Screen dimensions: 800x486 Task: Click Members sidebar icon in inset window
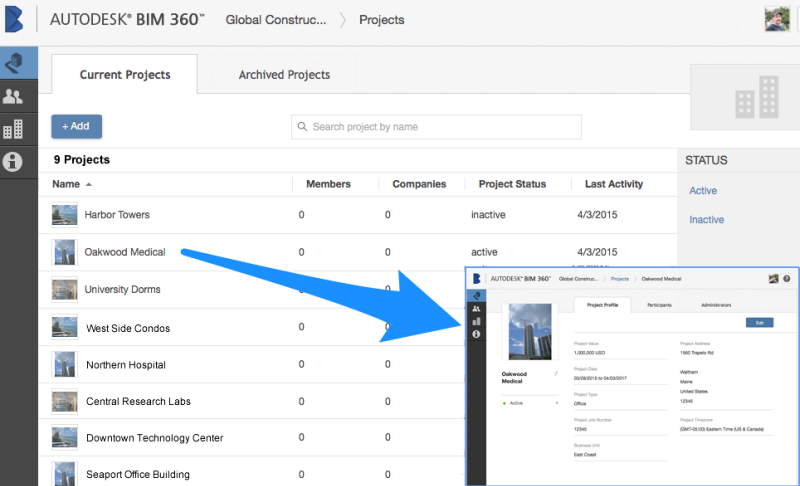click(x=476, y=309)
